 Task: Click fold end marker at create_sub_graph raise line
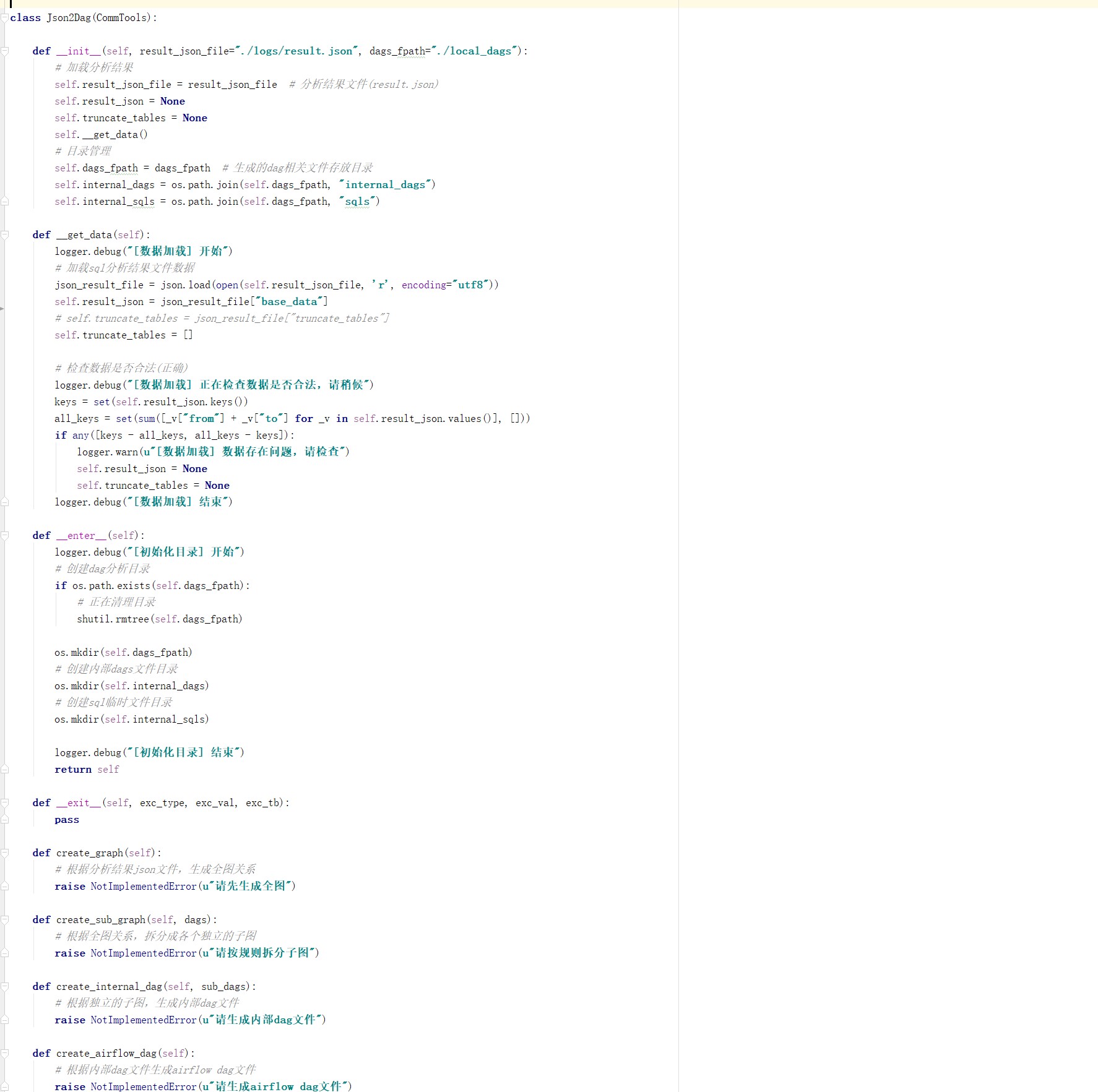pos(4,953)
